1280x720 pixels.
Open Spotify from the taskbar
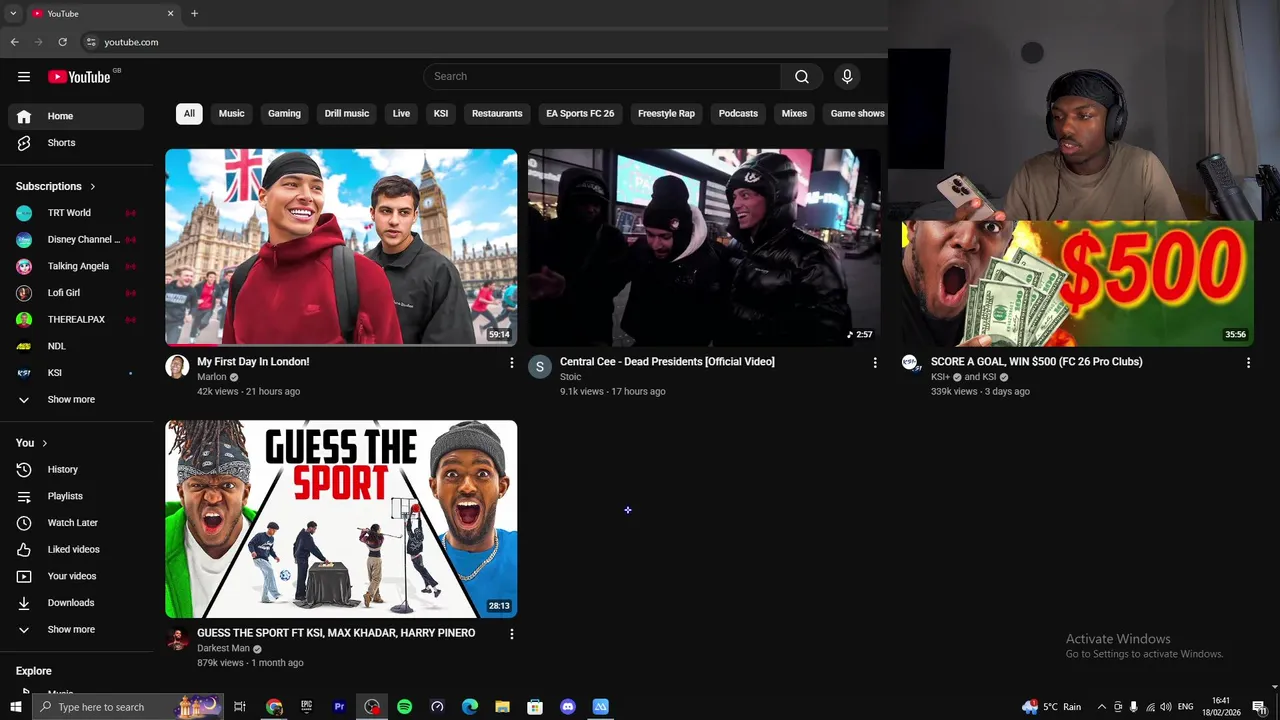(x=404, y=707)
